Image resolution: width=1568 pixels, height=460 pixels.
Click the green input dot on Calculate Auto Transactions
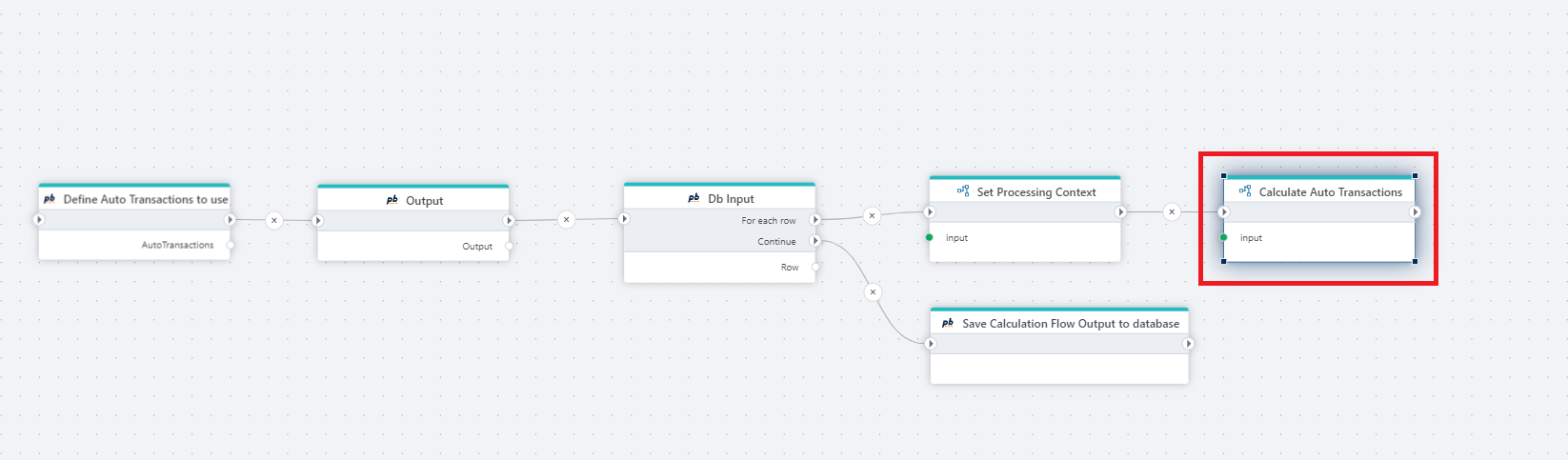coord(1224,237)
